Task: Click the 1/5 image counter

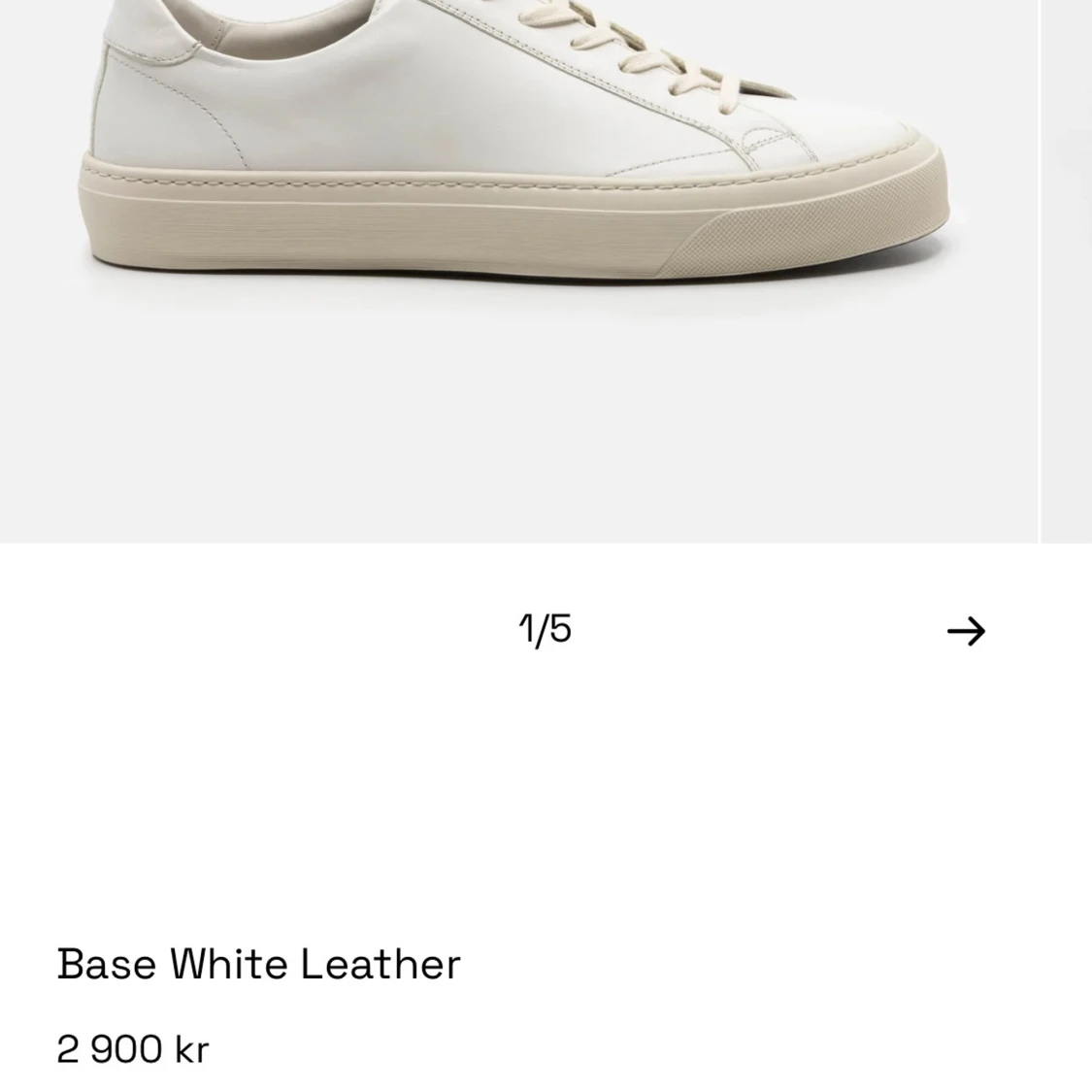Action: tap(546, 630)
